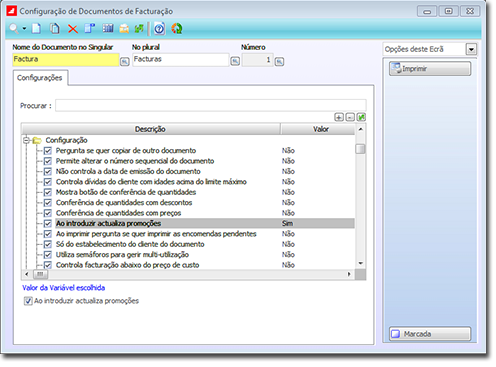Image resolution: width=496 pixels, height=367 pixels.
Task: Select row text Só do estabelecimento do cliente do documento
Action: pos(130,244)
